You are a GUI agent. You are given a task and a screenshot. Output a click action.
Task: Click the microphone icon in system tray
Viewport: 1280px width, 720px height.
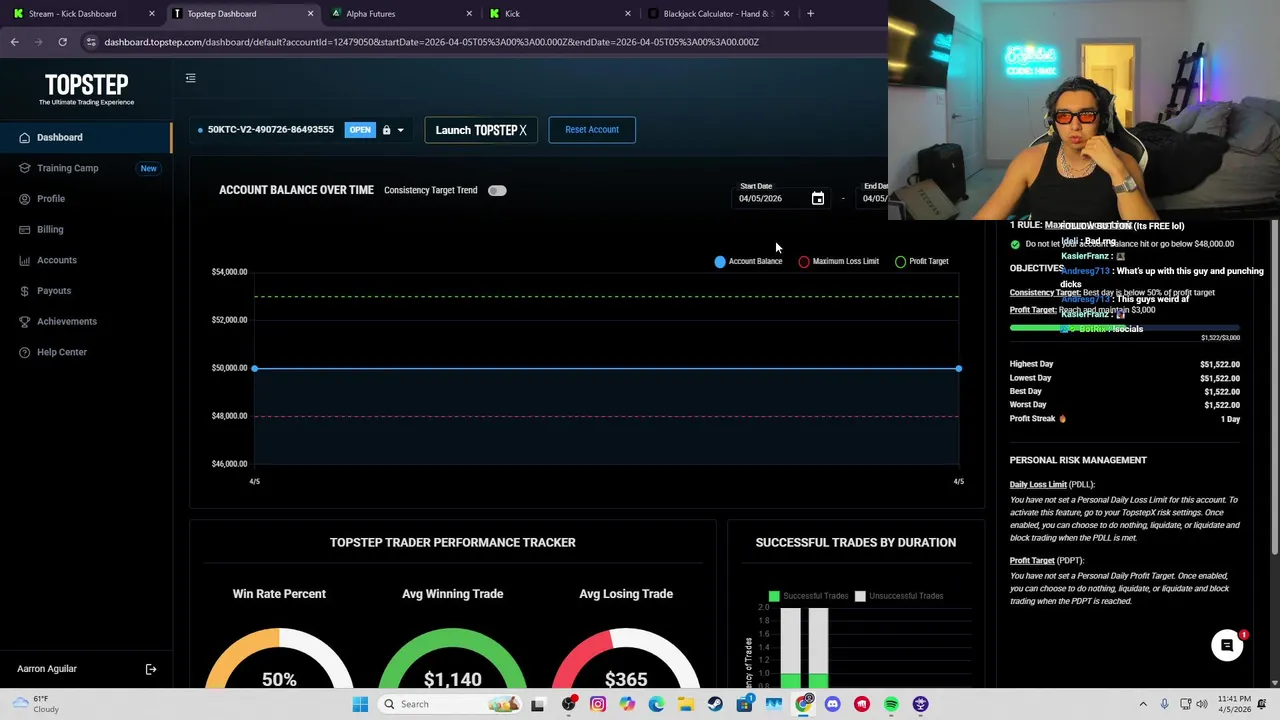(1165, 704)
